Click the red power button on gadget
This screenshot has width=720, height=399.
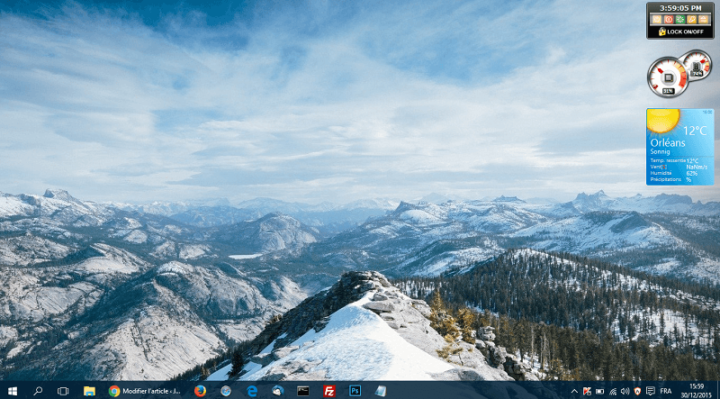pyautogui.click(x=668, y=19)
